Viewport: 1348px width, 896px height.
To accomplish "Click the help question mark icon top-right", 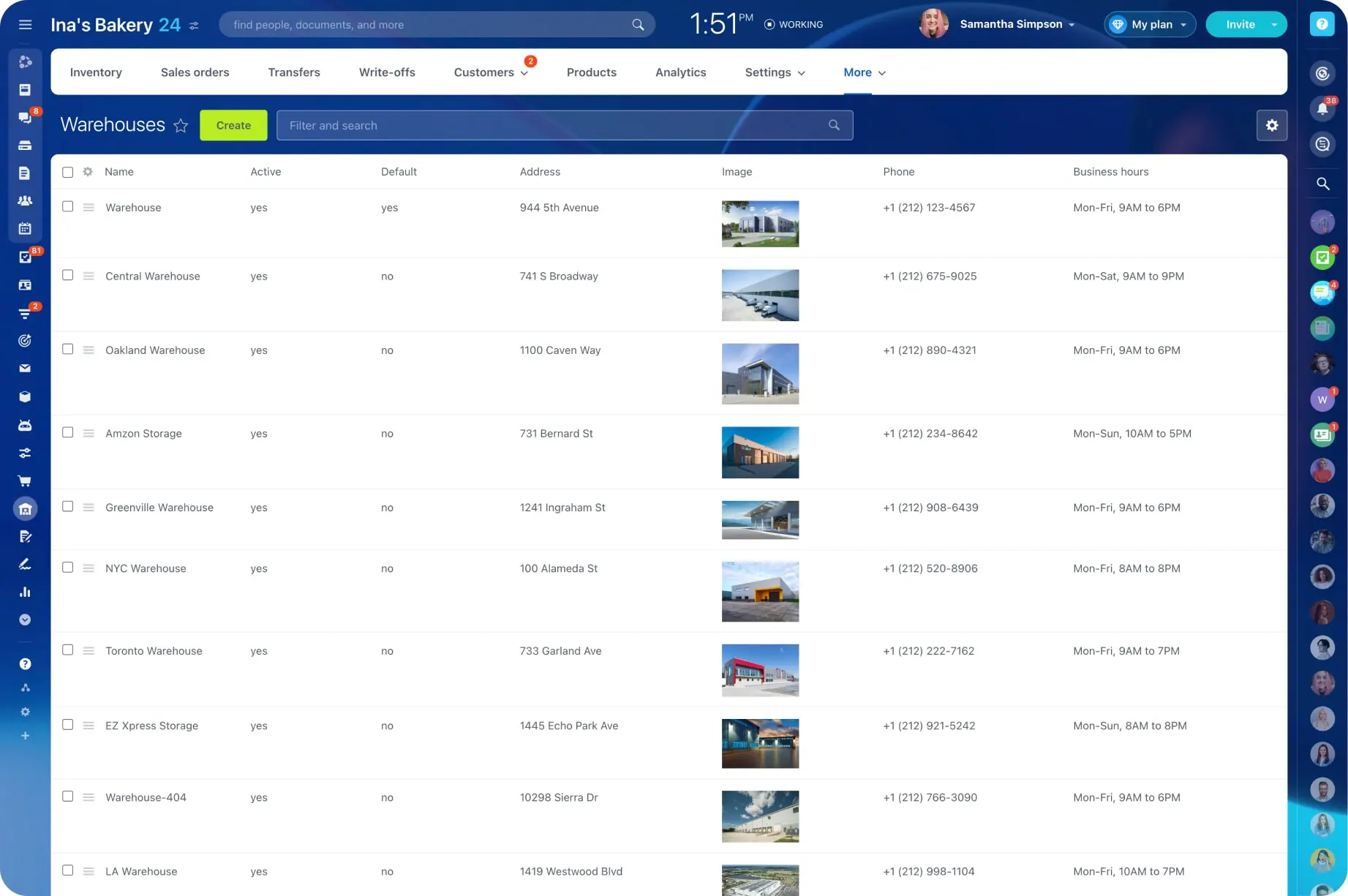I will click(x=1322, y=24).
